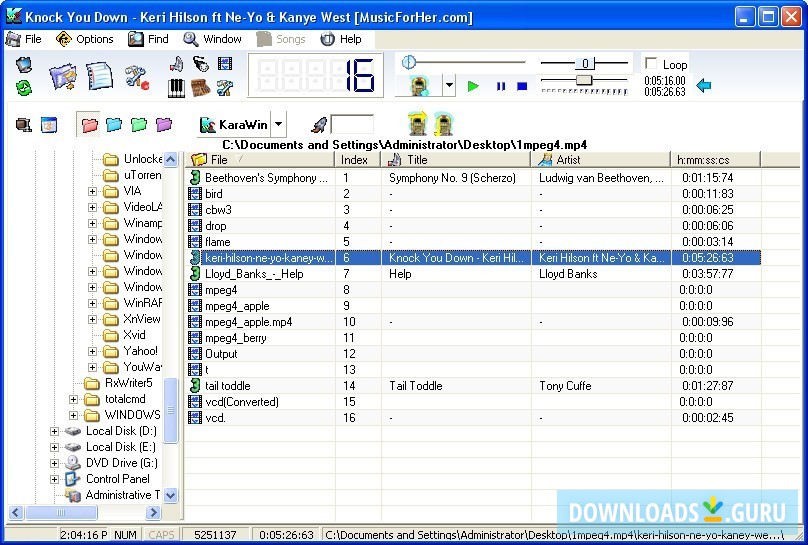
Task: Select the mpeg4_apple.mp4 file
Action: [473, 321]
